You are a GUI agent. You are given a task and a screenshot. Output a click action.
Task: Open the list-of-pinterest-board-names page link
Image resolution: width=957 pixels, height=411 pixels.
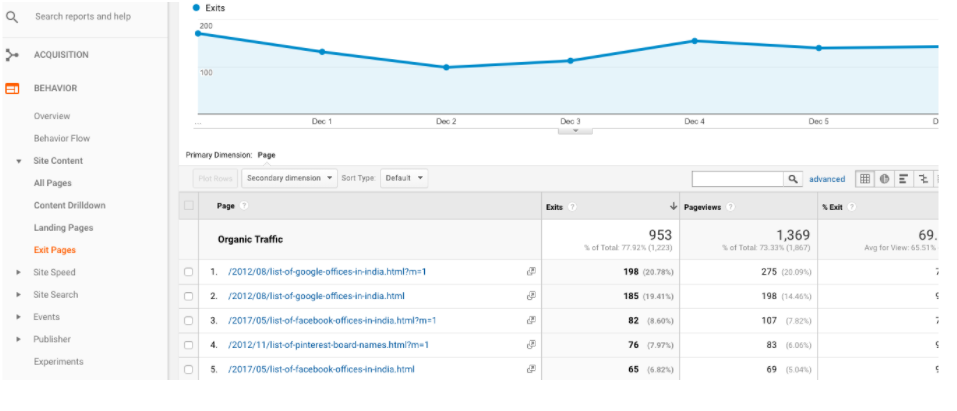click(328, 345)
